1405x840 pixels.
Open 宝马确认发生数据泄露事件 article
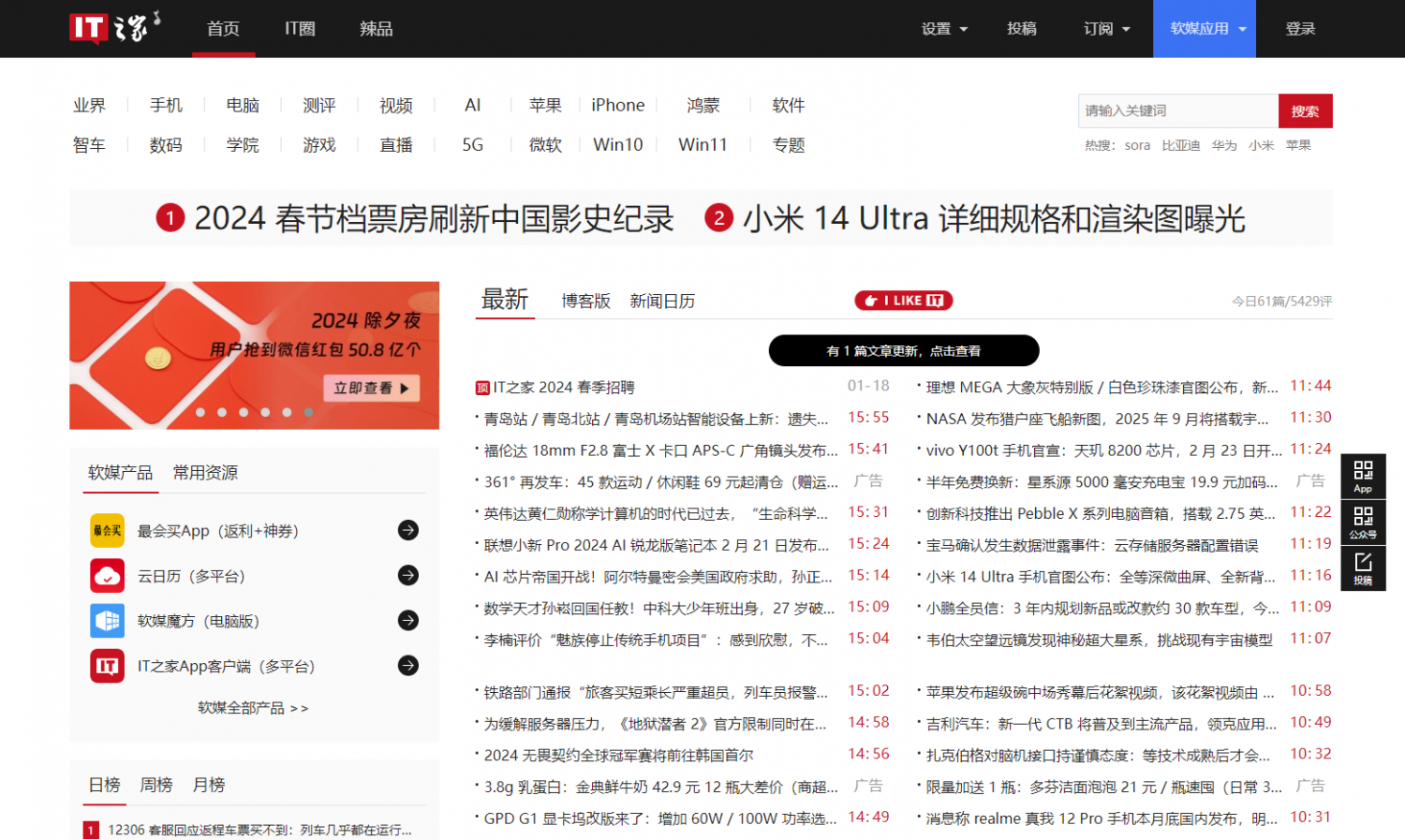pos(1092,544)
